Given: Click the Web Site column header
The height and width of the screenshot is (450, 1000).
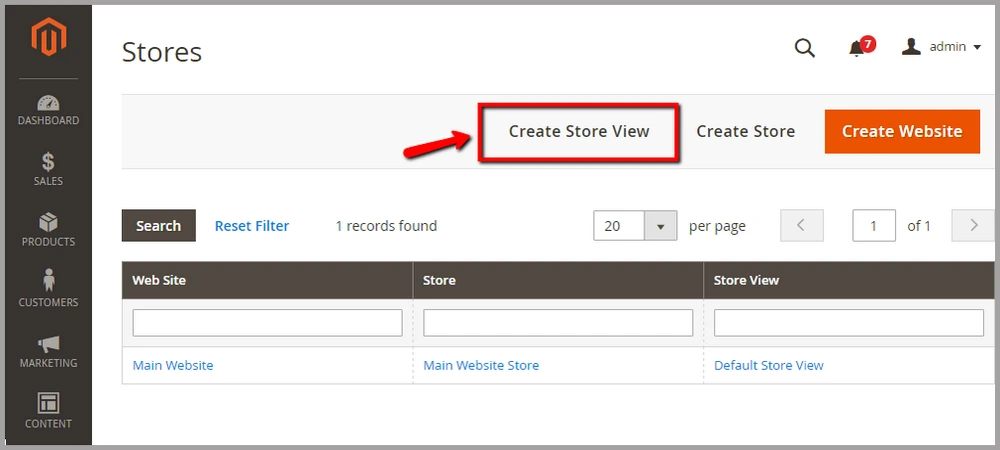Looking at the screenshot, I should point(267,280).
